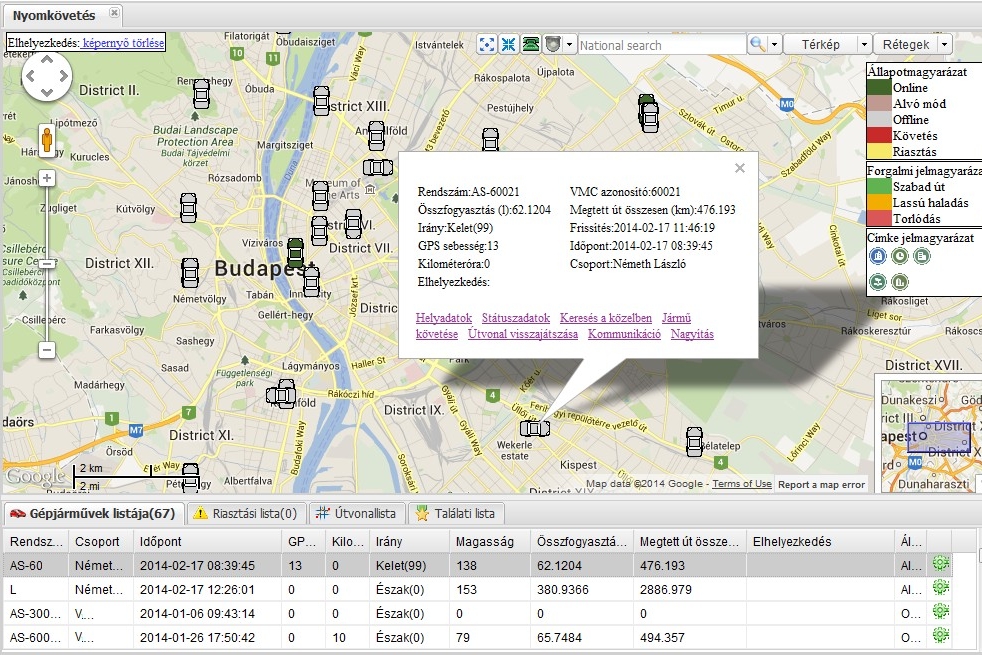Open the Útvonallista tab
Image resolution: width=982 pixels, height=655 pixels.
point(355,514)
